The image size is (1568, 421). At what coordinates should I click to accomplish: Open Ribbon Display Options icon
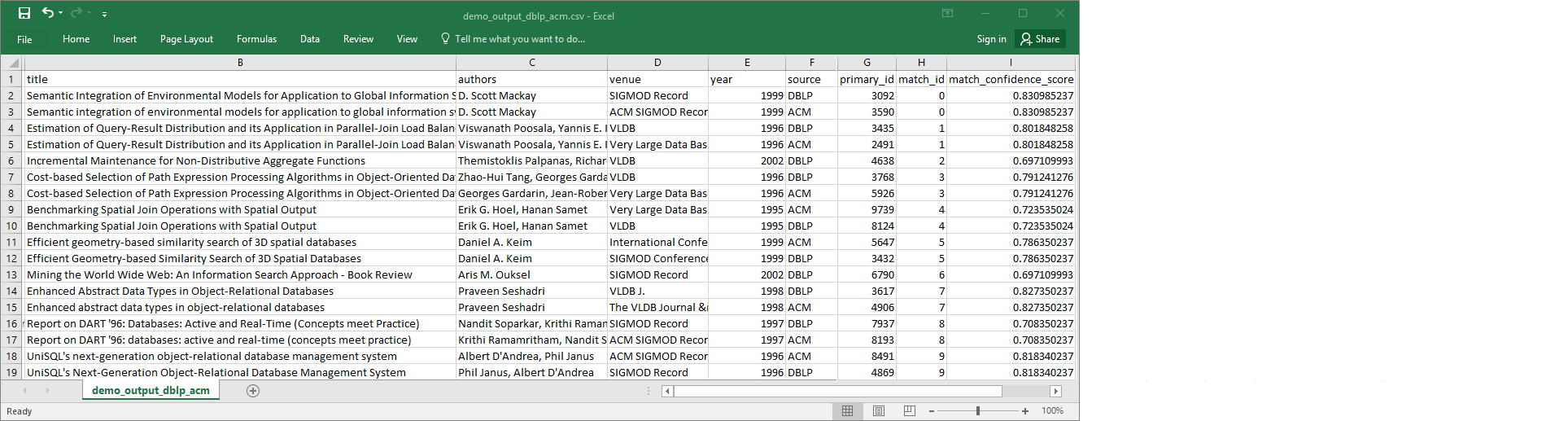[x=948, y=14]
